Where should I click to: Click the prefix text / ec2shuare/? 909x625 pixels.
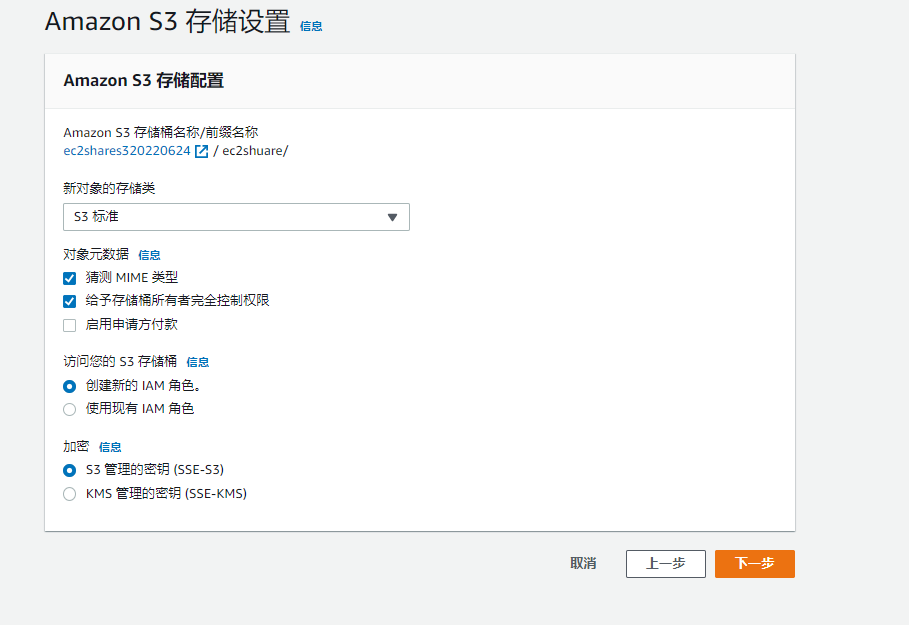pyautogui.click(x=251, y=151)
